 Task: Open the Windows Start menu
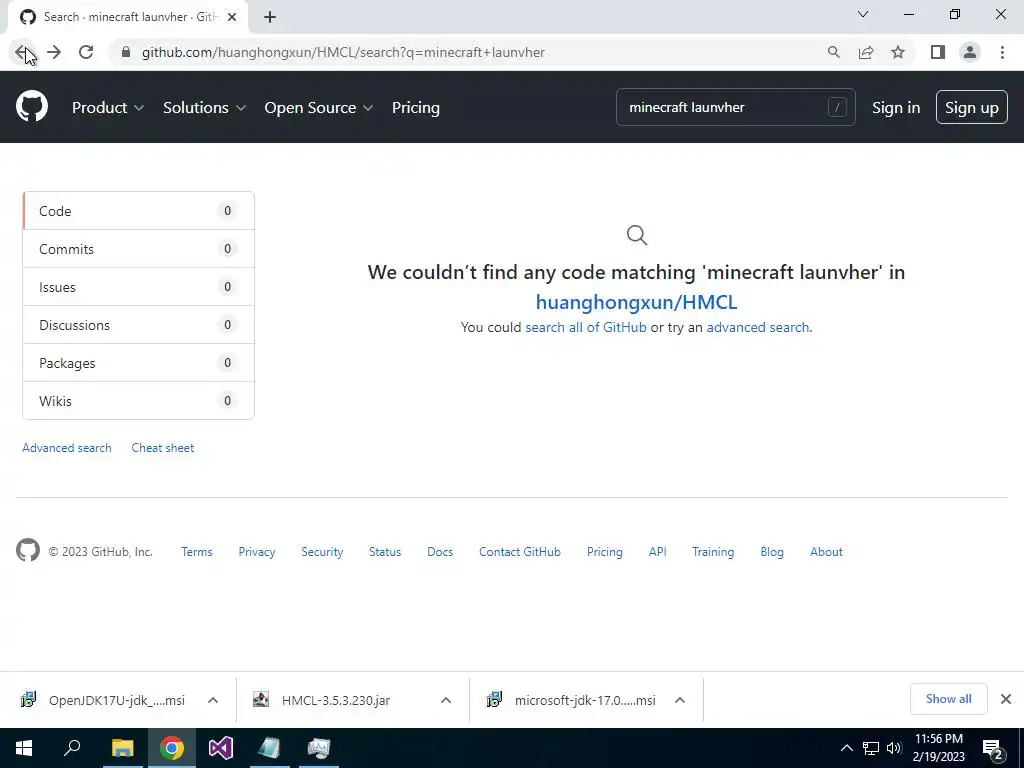24,748
